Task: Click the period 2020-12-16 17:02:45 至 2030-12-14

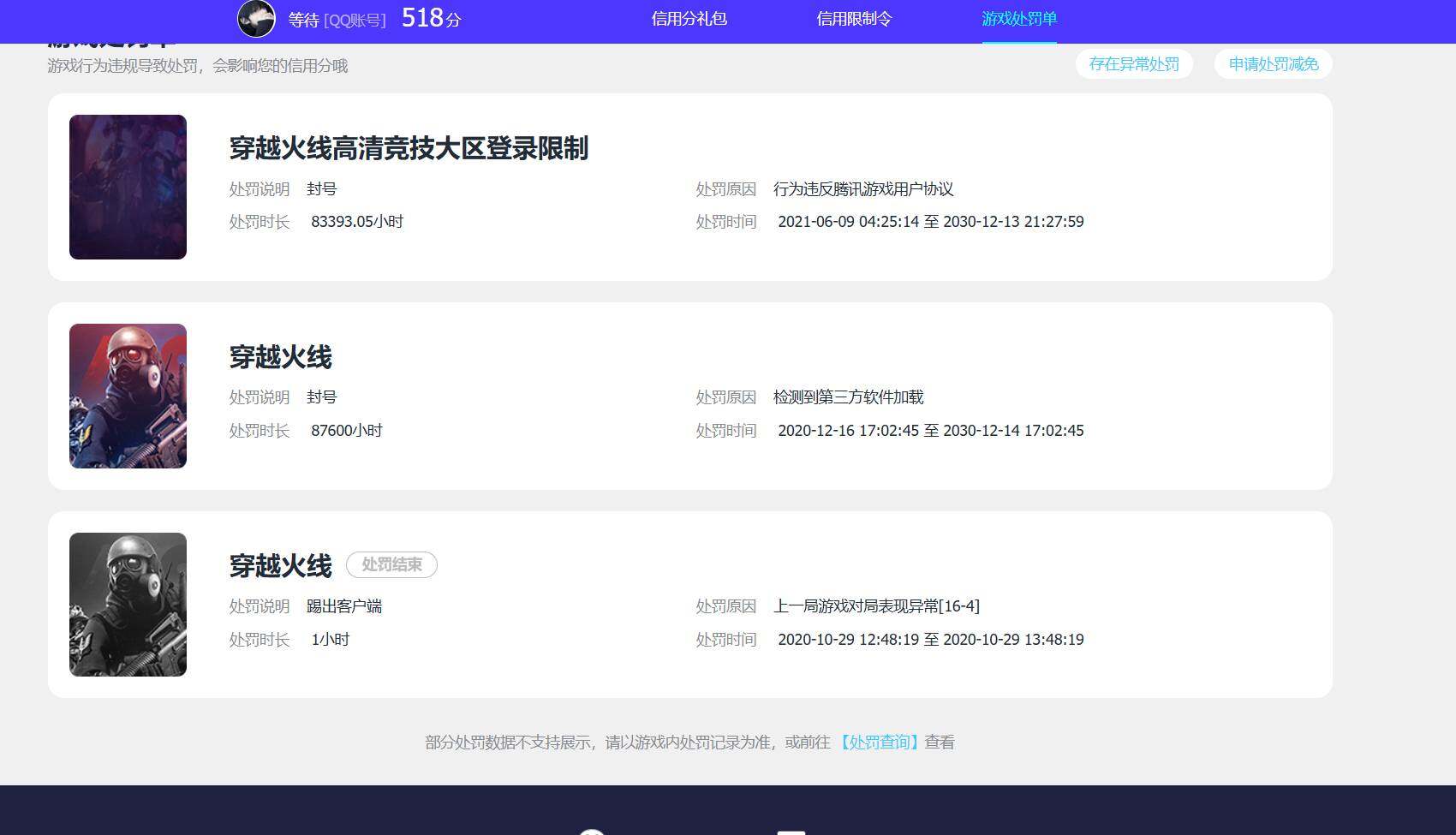Action: [931, 431]
